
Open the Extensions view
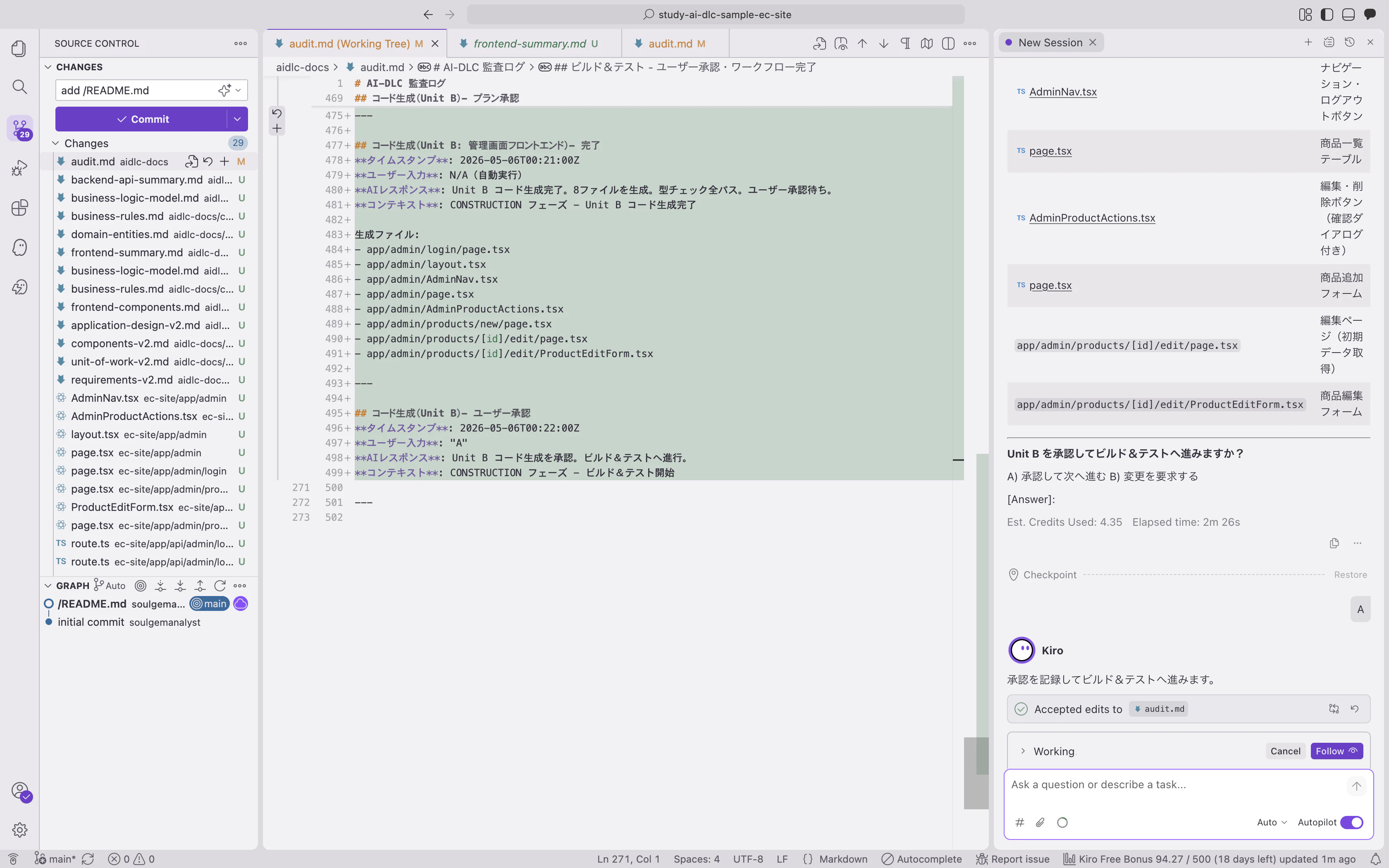(19, 207)
